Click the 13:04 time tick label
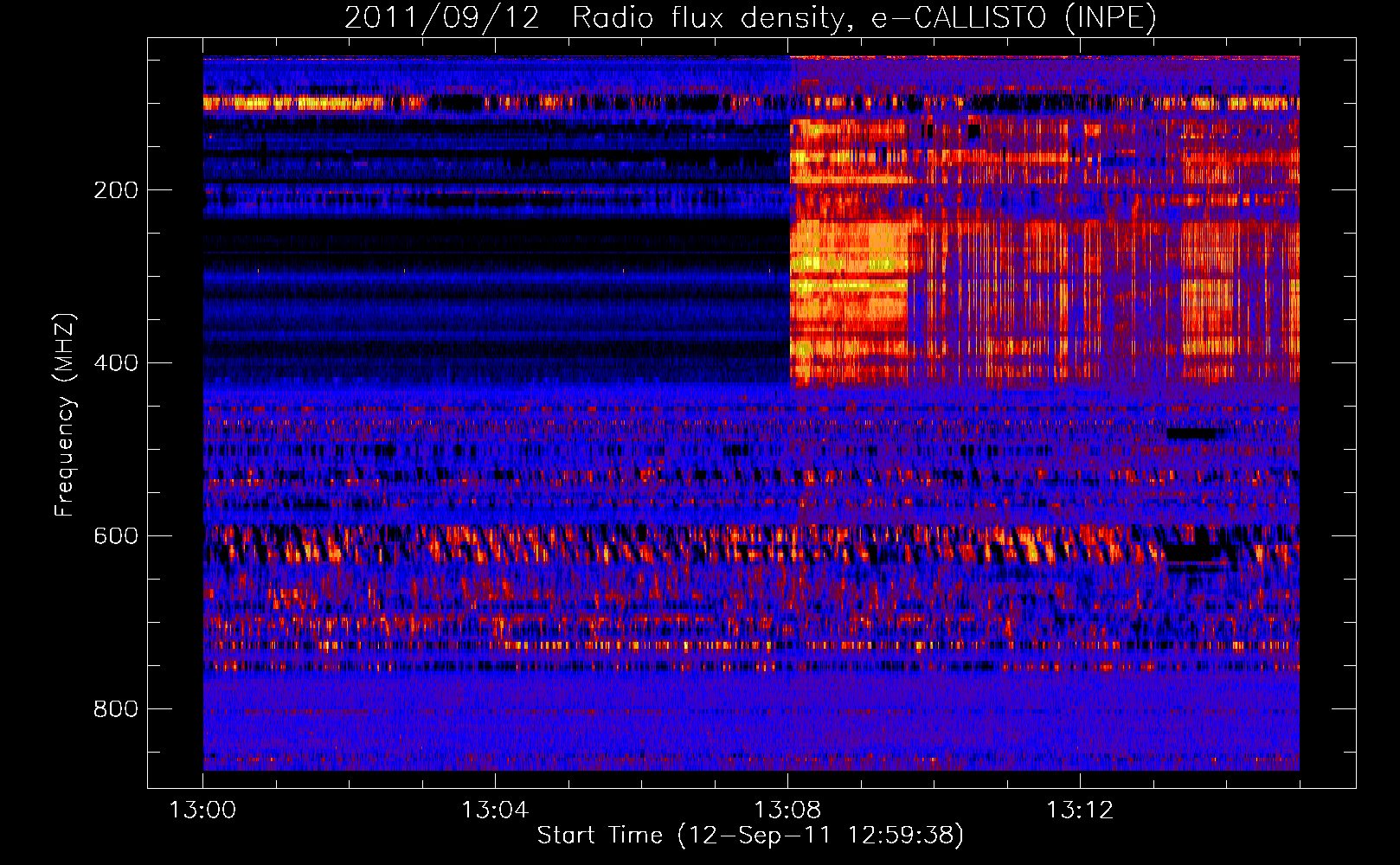 tap(495, 811)
